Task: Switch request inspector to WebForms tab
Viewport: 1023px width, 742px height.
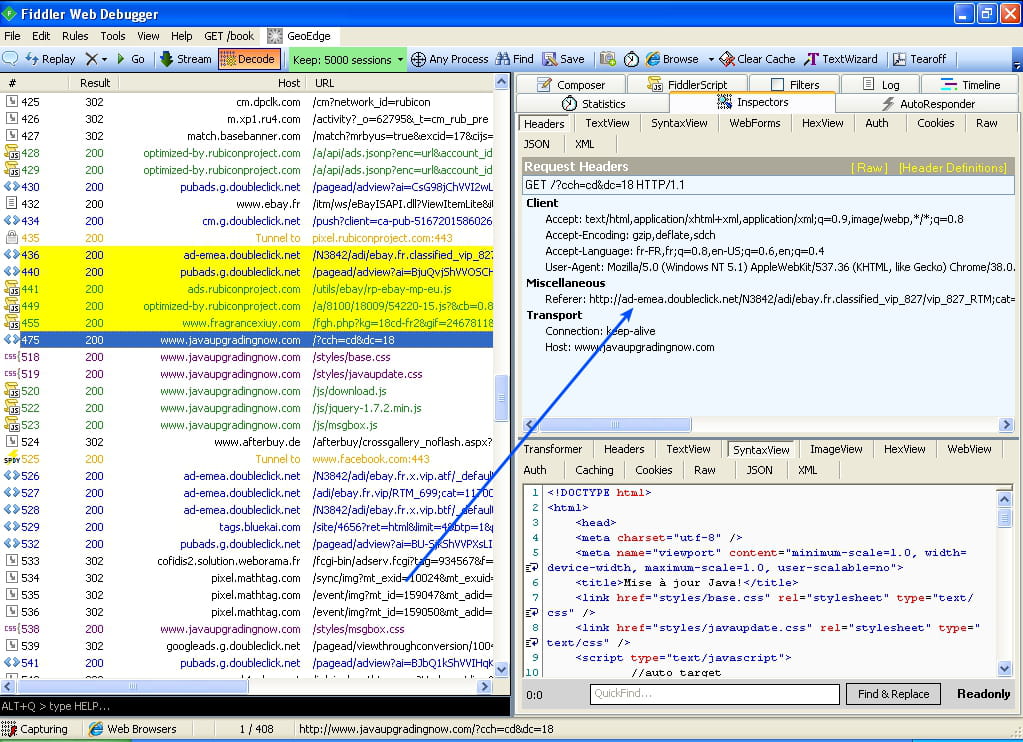Action: 755,123
